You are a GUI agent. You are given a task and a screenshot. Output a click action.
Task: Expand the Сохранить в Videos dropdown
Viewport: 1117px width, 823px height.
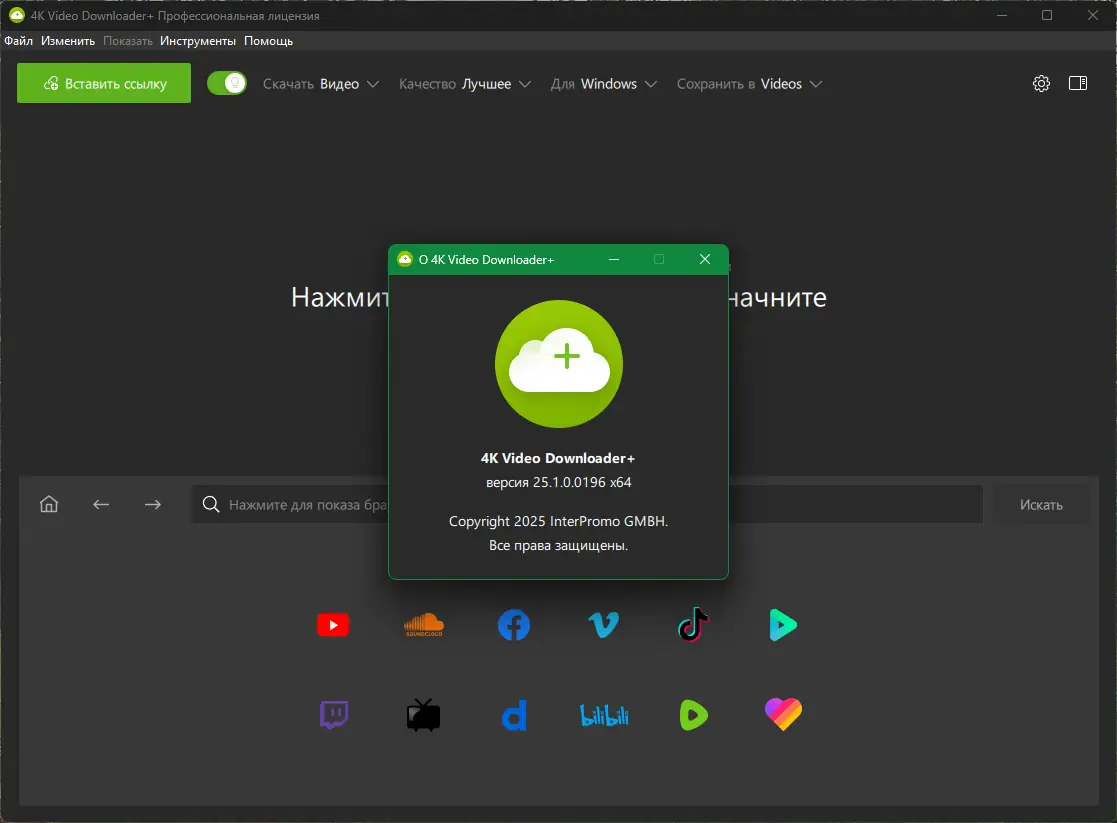(x=749, y=84)
